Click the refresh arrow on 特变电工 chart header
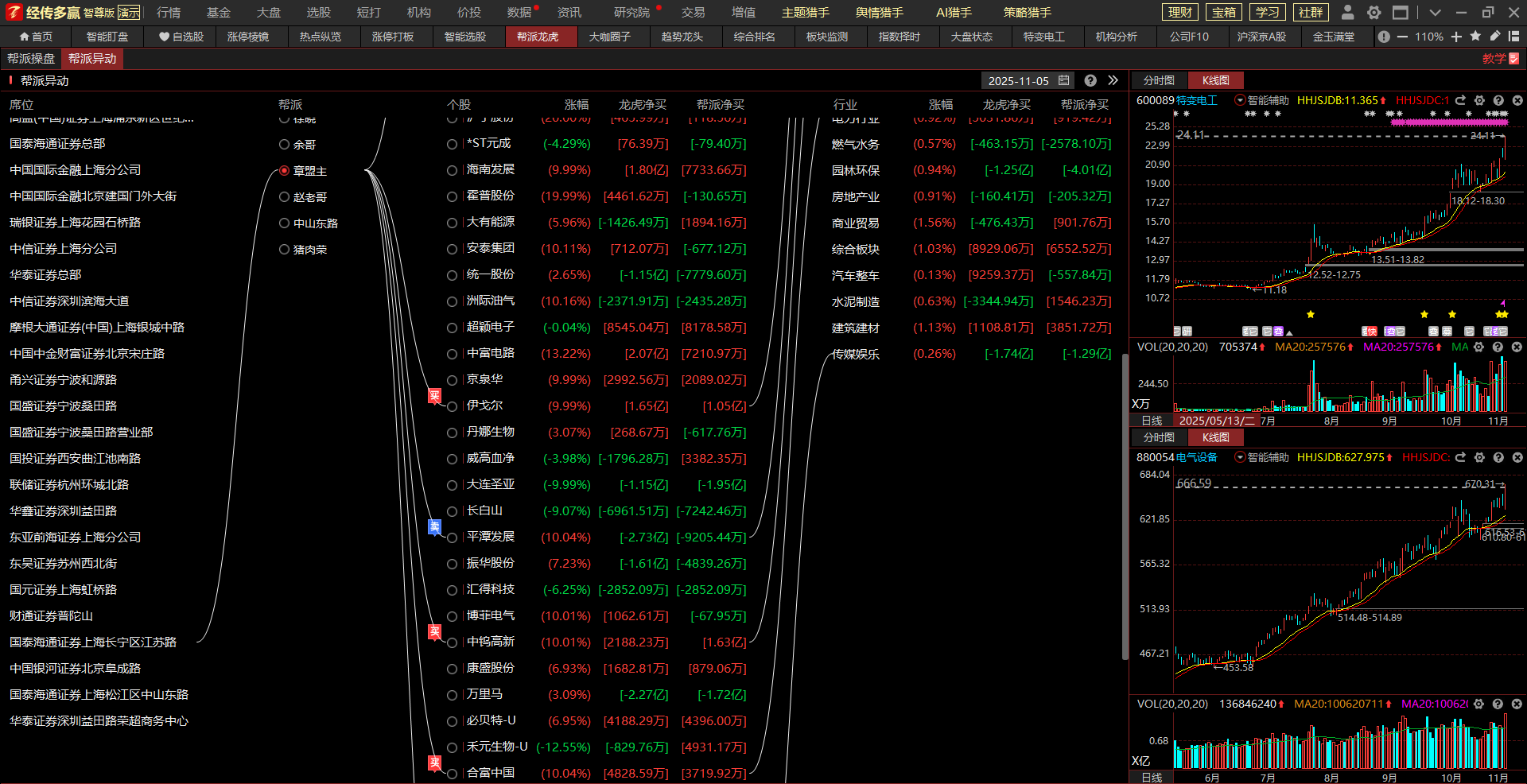 1460,101
